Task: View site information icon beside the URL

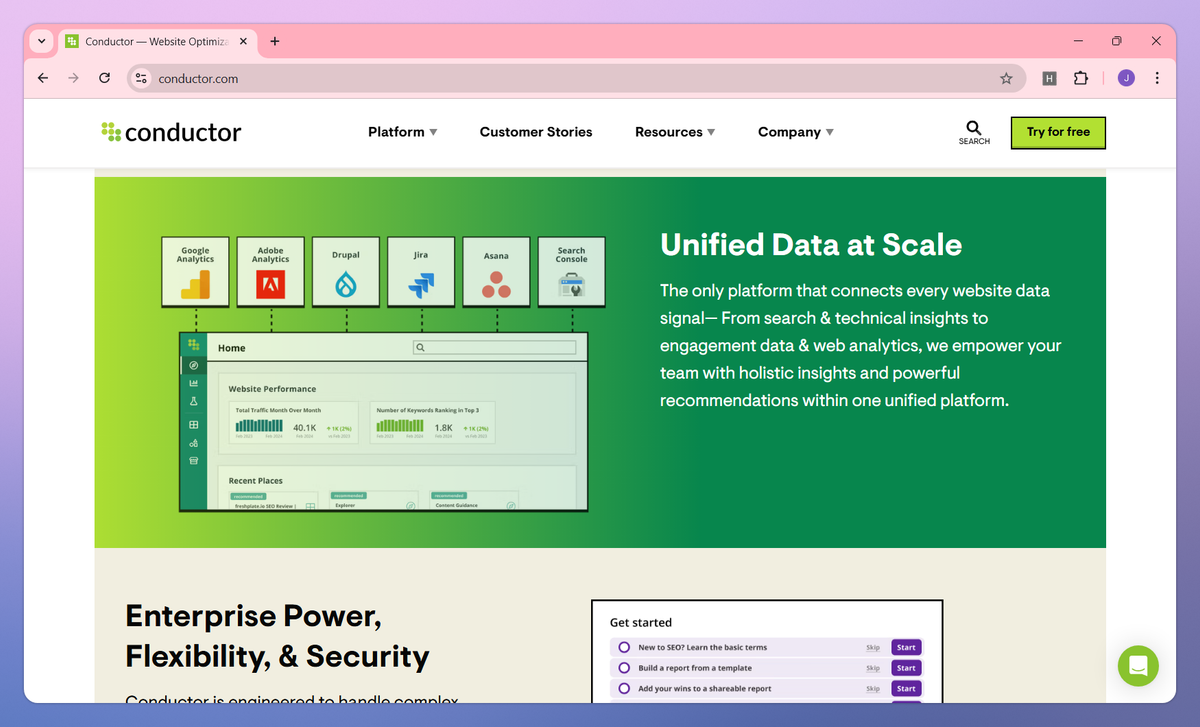Action: [x=141, y=78]
